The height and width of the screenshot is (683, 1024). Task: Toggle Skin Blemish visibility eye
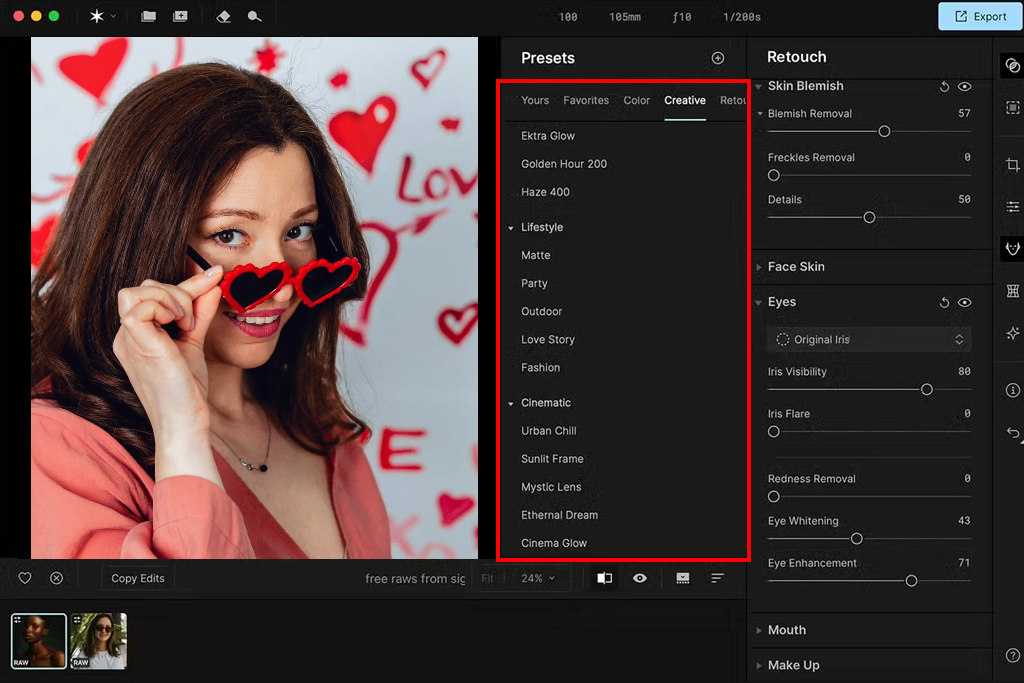point(965,86)
